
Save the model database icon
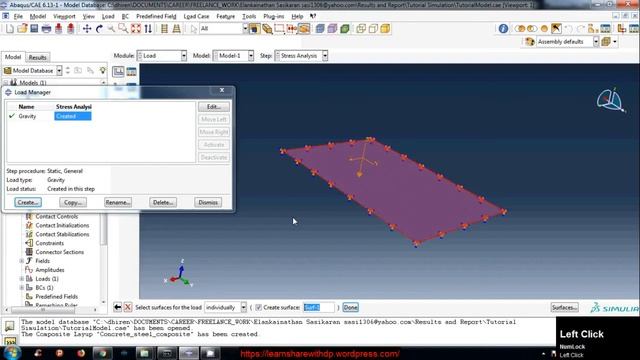coord(34,29)
